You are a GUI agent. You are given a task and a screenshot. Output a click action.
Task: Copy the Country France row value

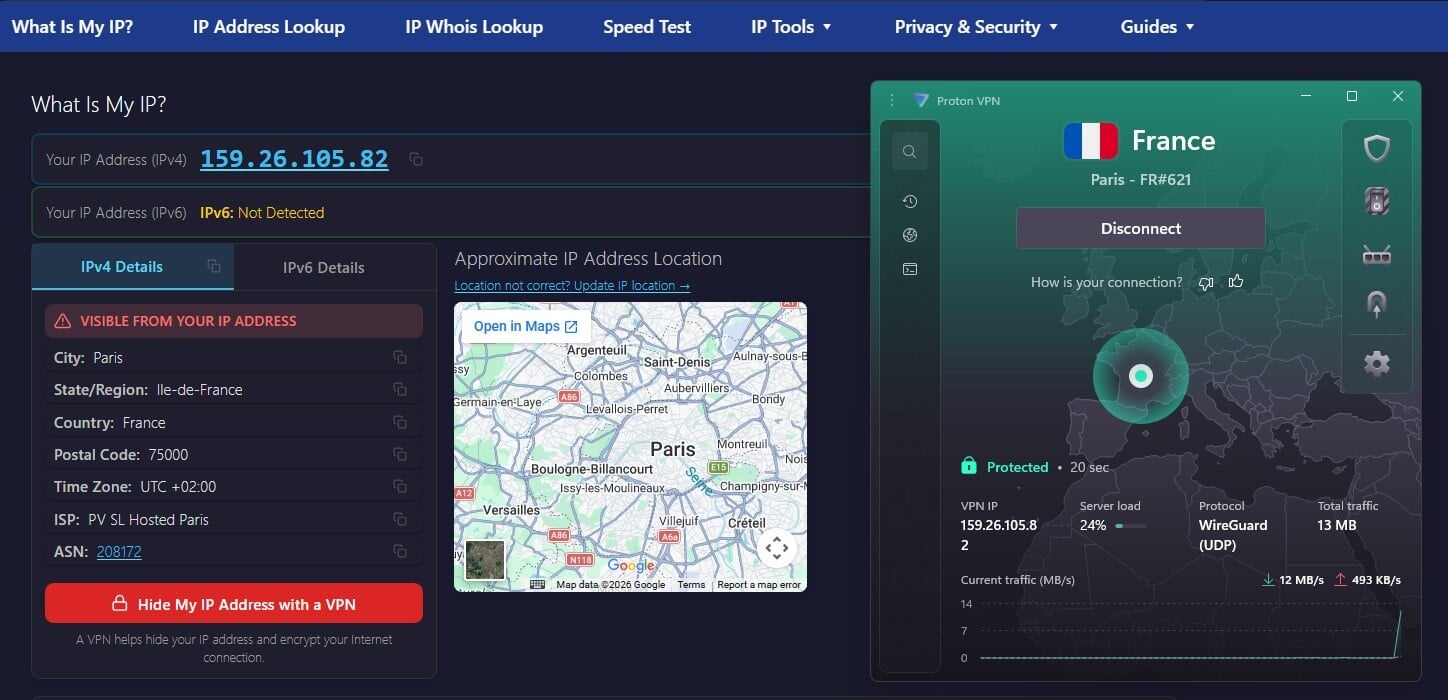click(x=400, y=422)
